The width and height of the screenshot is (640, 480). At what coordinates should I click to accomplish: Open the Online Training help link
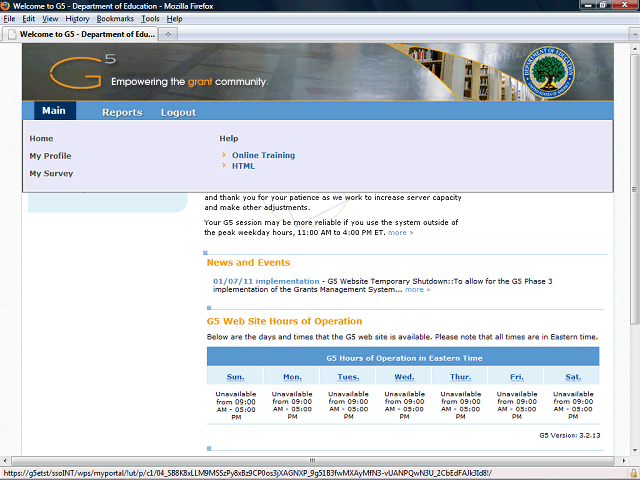pyautogui.click(x=263, y=155)
